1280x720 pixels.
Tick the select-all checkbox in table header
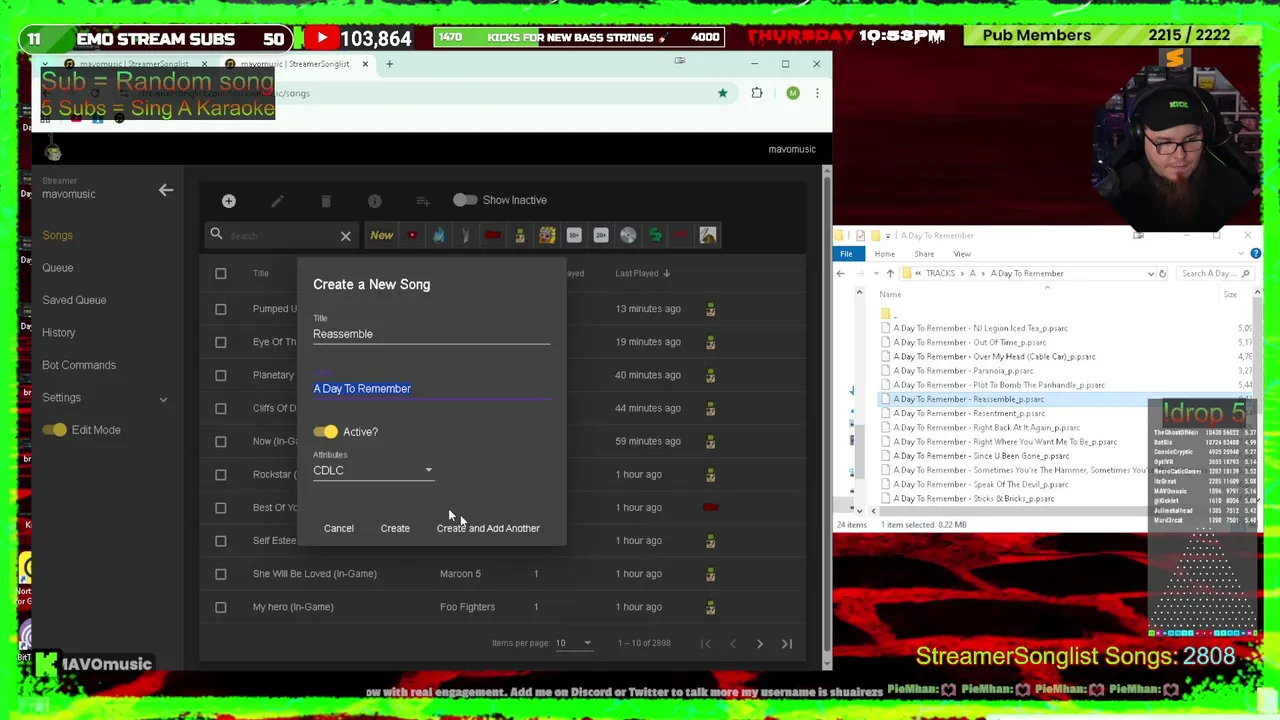221,273
